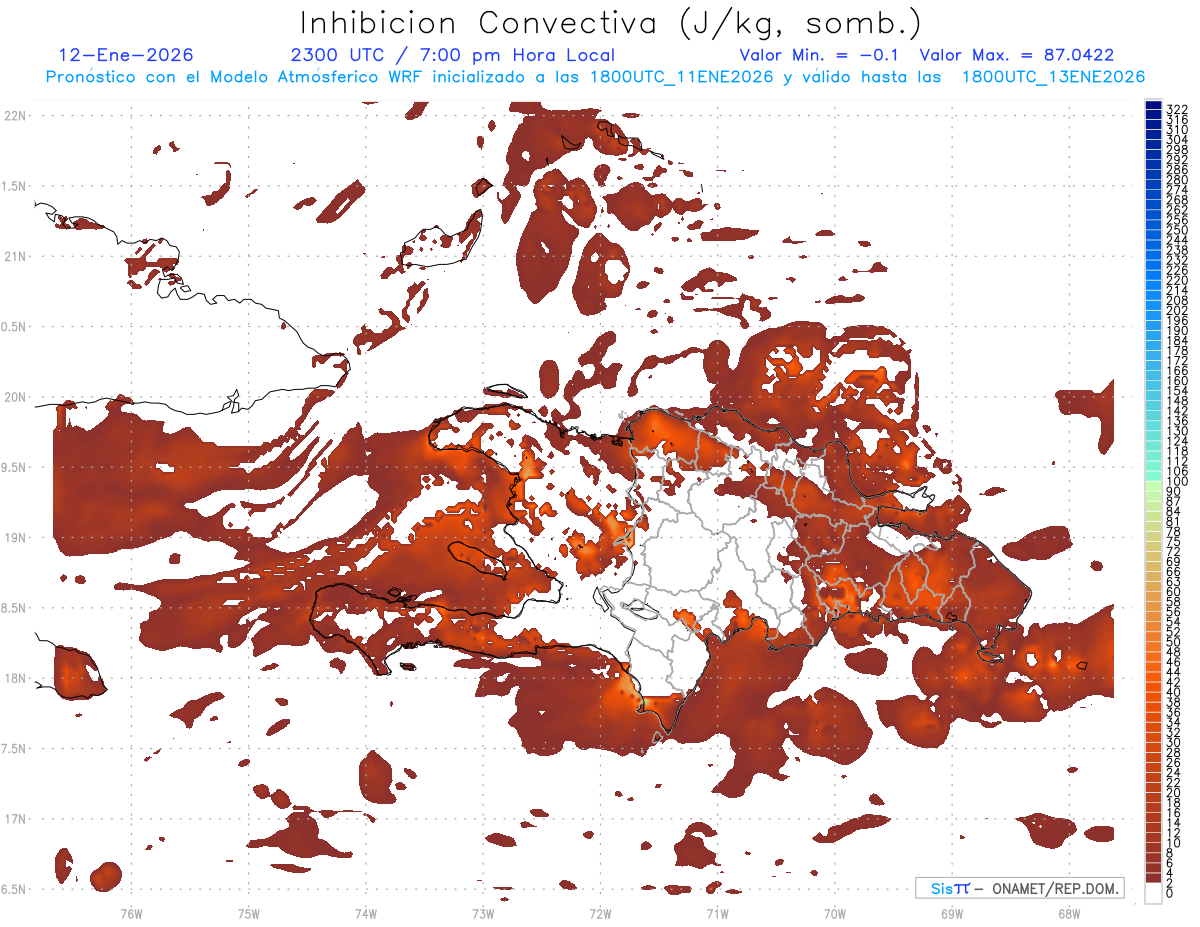Click the '75W' longitude label
The height and width of the screenshot is (927, 1200).
point(249,912)
